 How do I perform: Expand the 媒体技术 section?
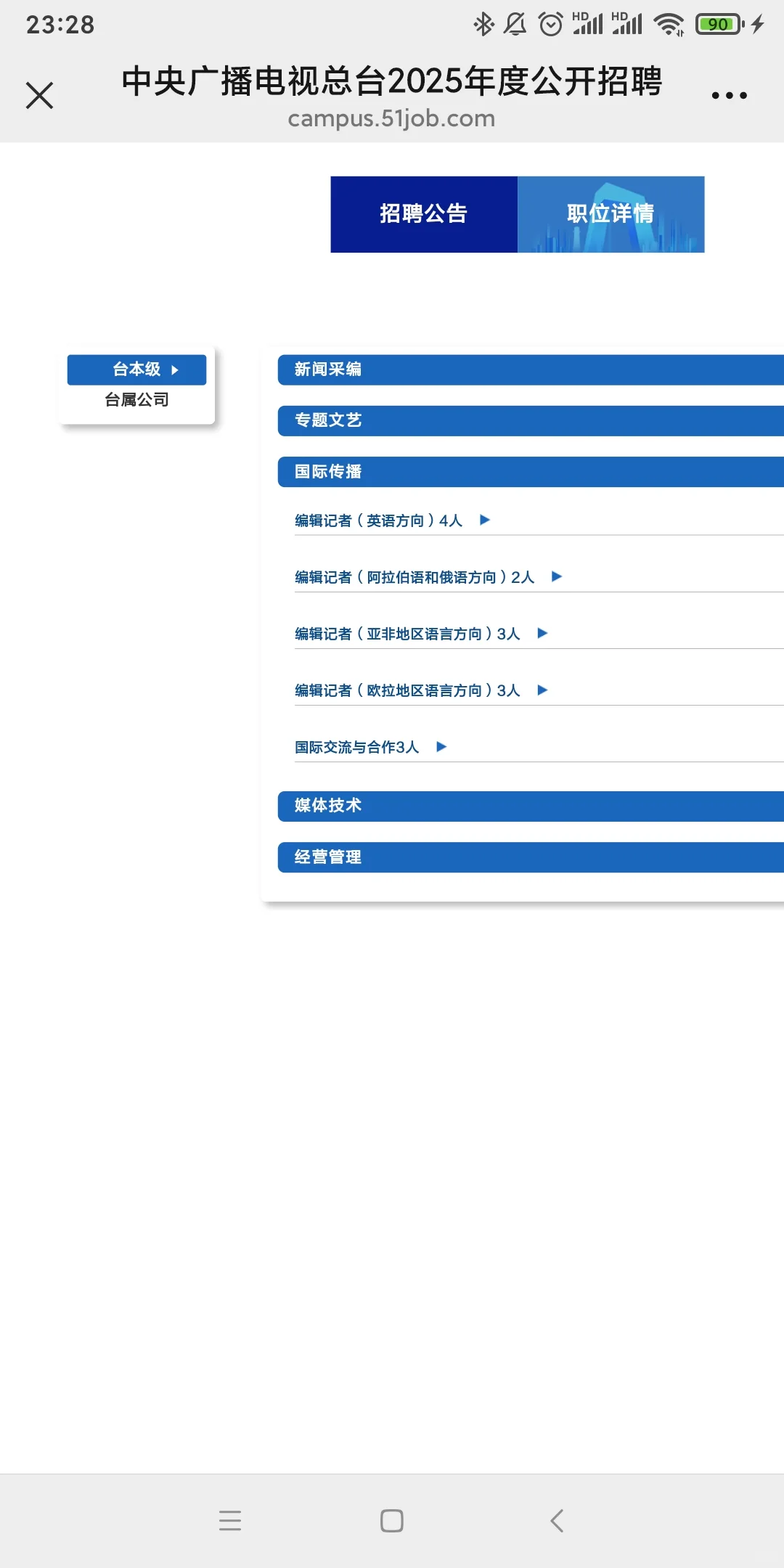(531, 806)
